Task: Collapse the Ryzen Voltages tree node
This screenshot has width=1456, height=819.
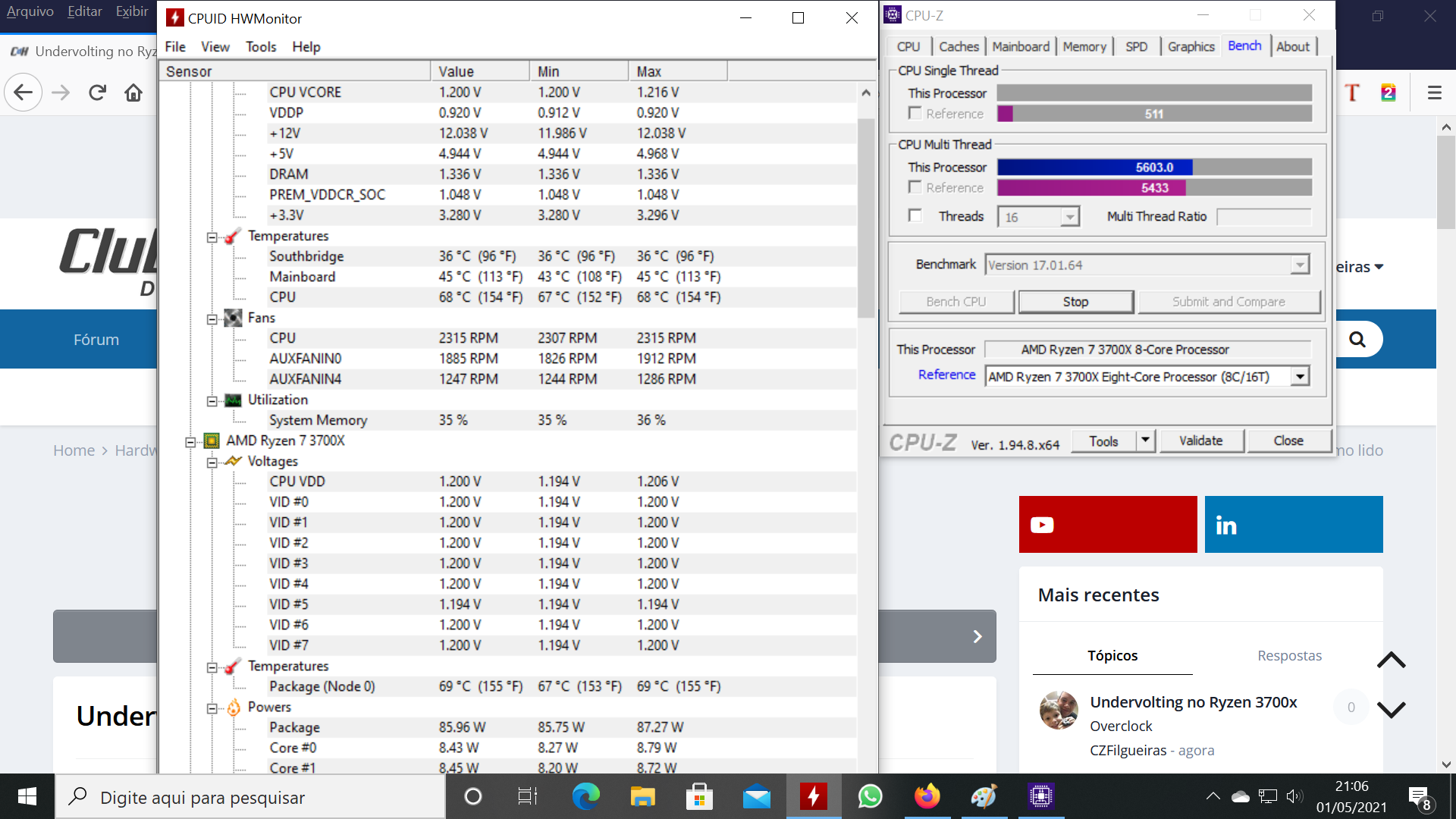Action: (x=212, y=463)
